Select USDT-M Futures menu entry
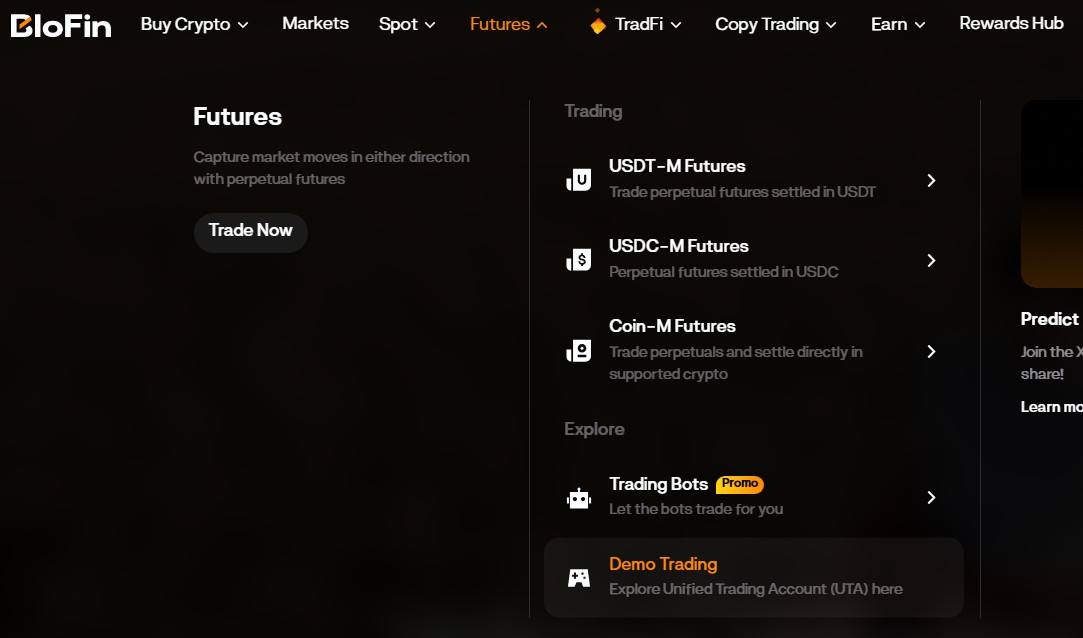Viewport: 1083px width, 638px height. pyautogui.click(x=754, y=180)
